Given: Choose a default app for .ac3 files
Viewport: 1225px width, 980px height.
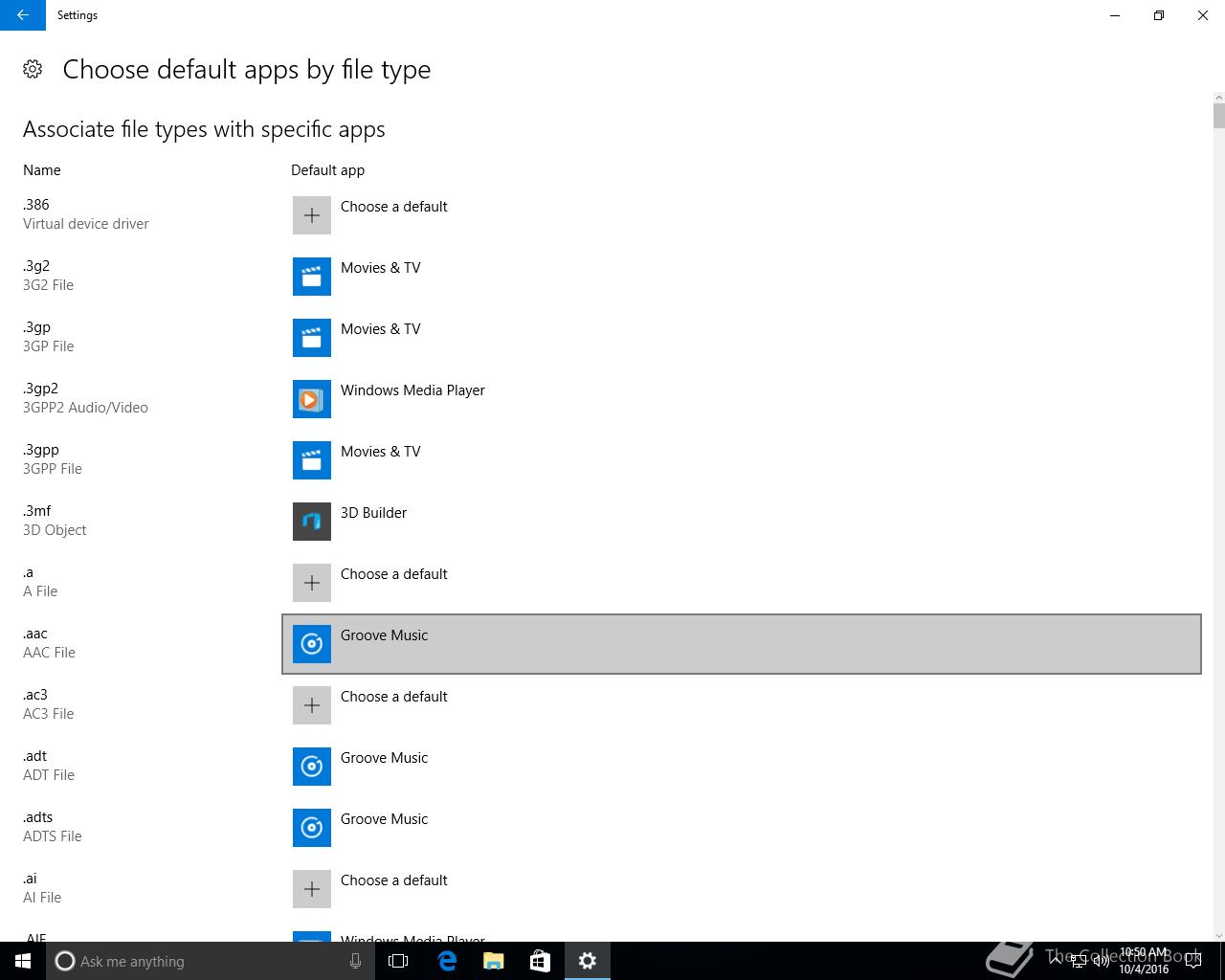Looking at the screenshot, I should [393, 697].
